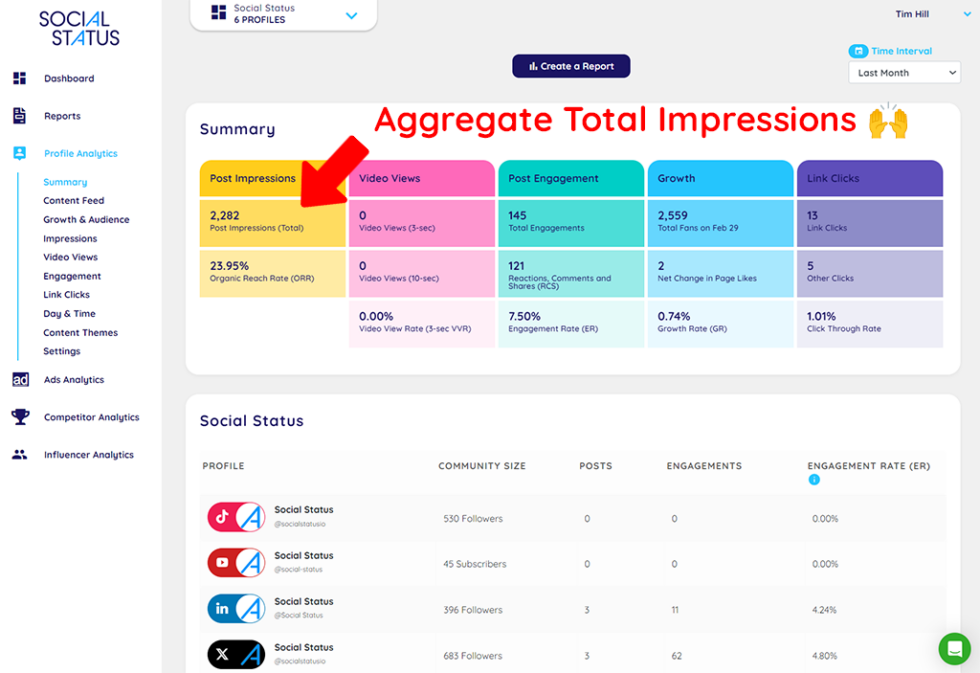Open the Engagement Rate info tooltip icon
Viewport: 980px width, 673px height.
pos(815,478)
